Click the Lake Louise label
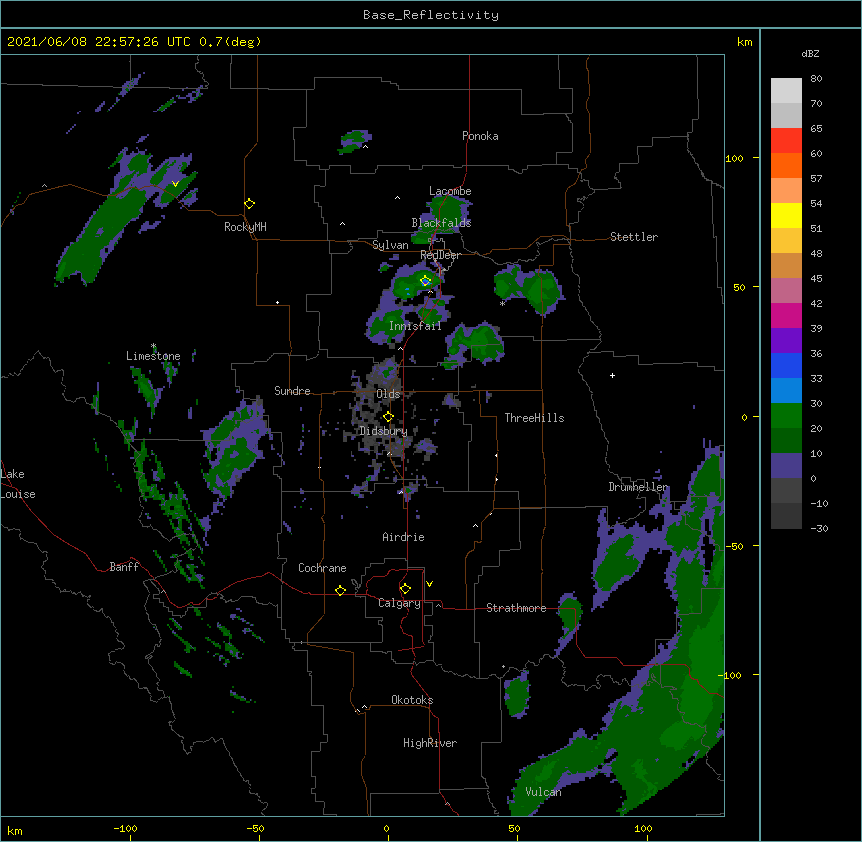 click(x=18, y=484)
